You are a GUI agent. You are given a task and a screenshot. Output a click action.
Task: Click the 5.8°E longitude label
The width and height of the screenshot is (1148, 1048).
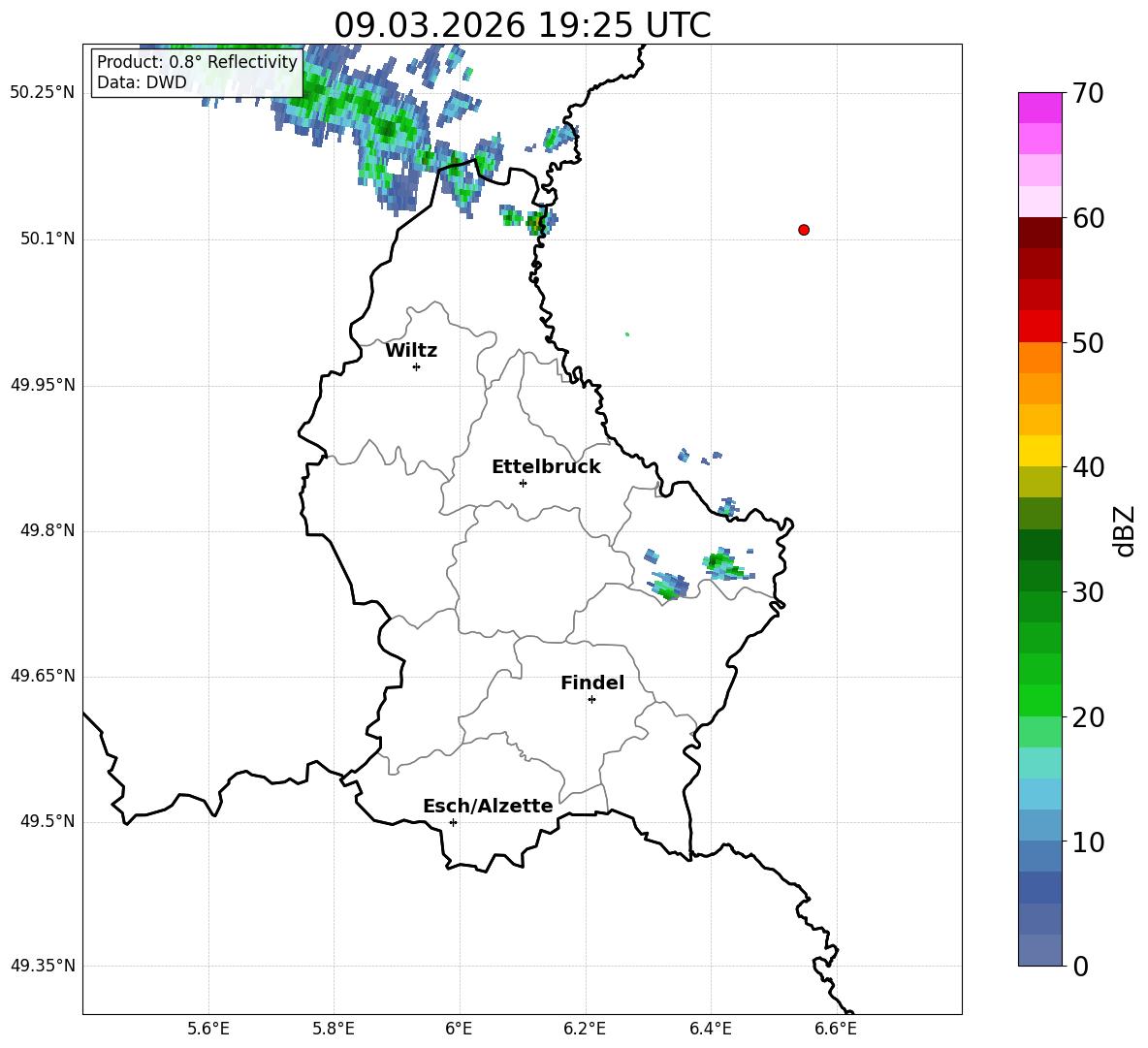click(x=334, y=1029)
